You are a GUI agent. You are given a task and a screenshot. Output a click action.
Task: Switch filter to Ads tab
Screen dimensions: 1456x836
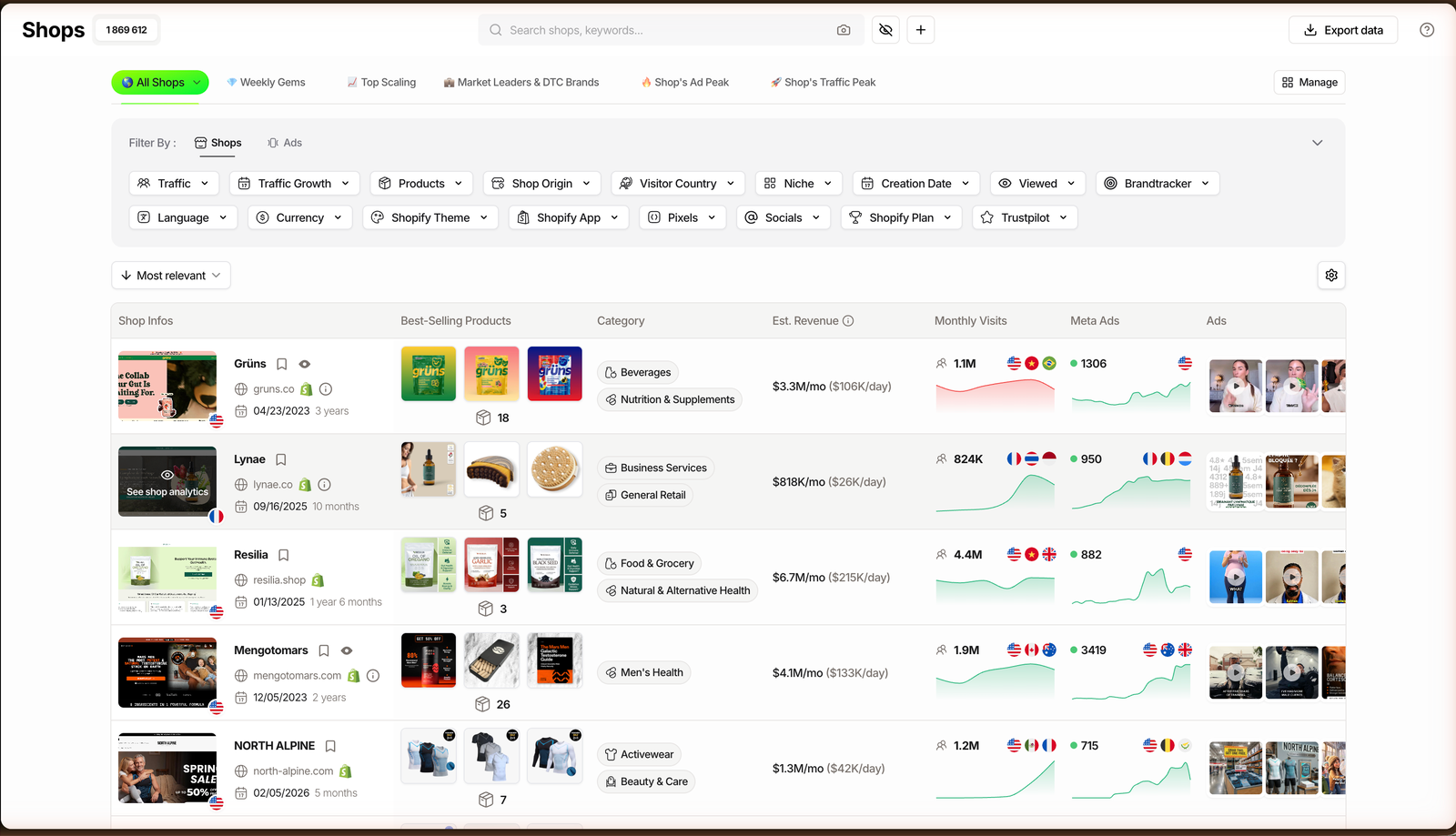click(285, 143)
